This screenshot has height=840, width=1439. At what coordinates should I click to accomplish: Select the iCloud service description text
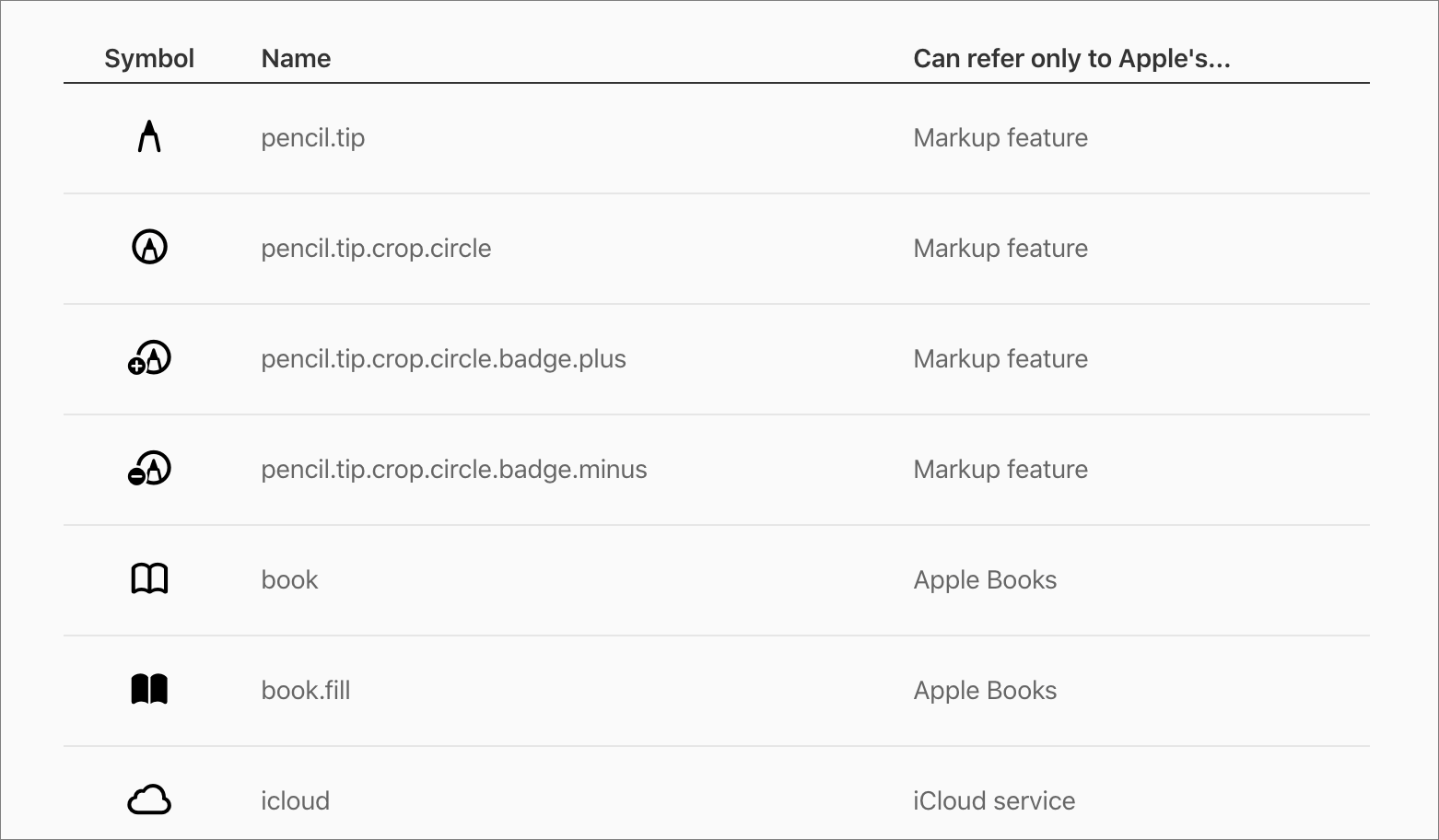994,801
